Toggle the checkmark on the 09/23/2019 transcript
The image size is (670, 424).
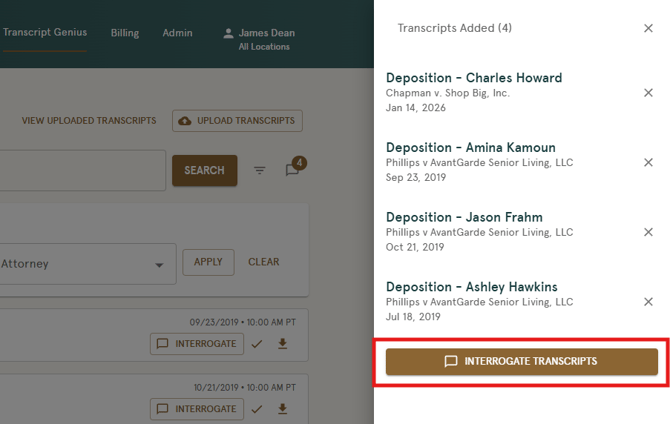(x=257, y=344)
